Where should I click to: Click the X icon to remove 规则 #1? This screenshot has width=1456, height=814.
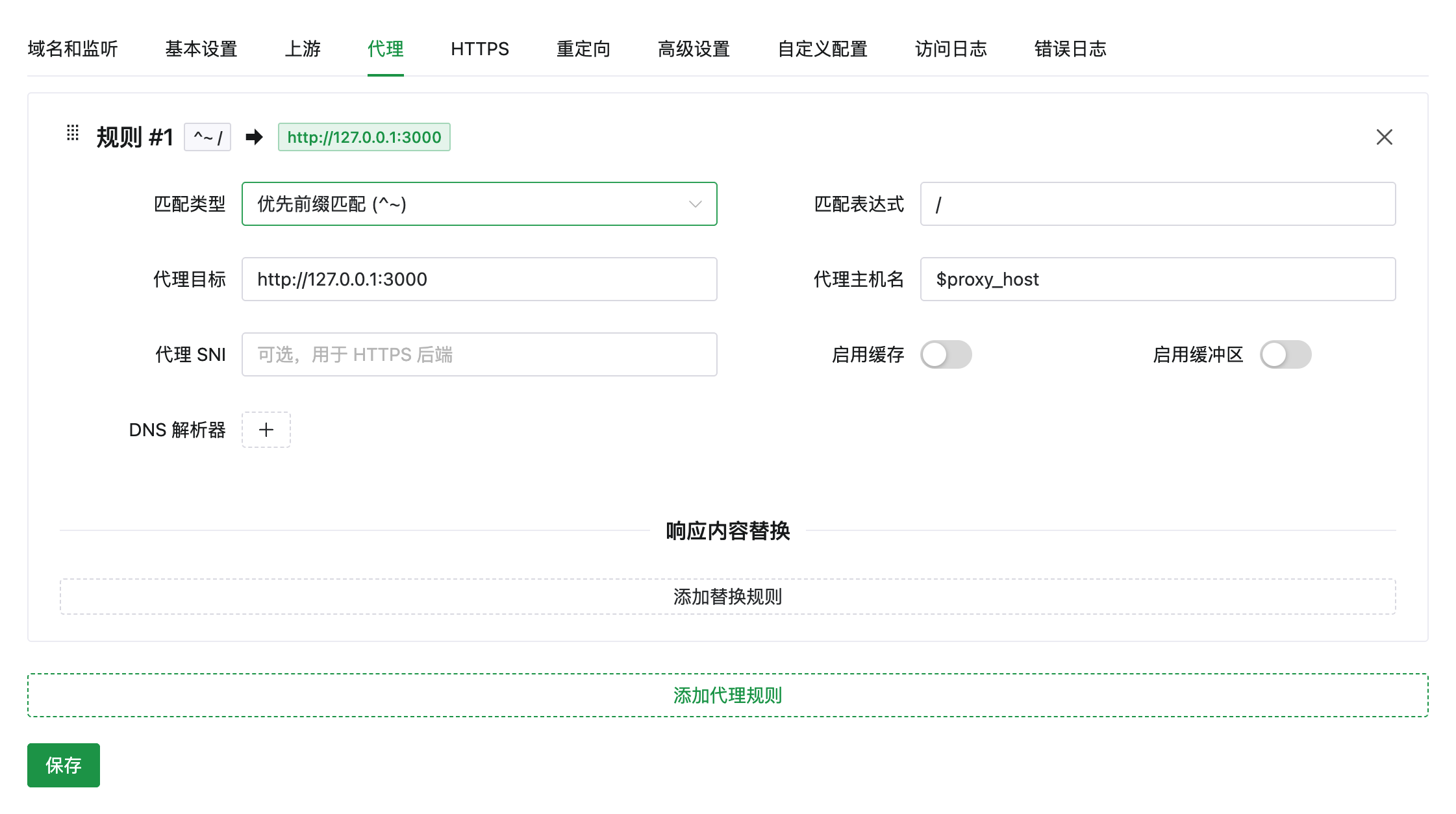click(1385, 137)
